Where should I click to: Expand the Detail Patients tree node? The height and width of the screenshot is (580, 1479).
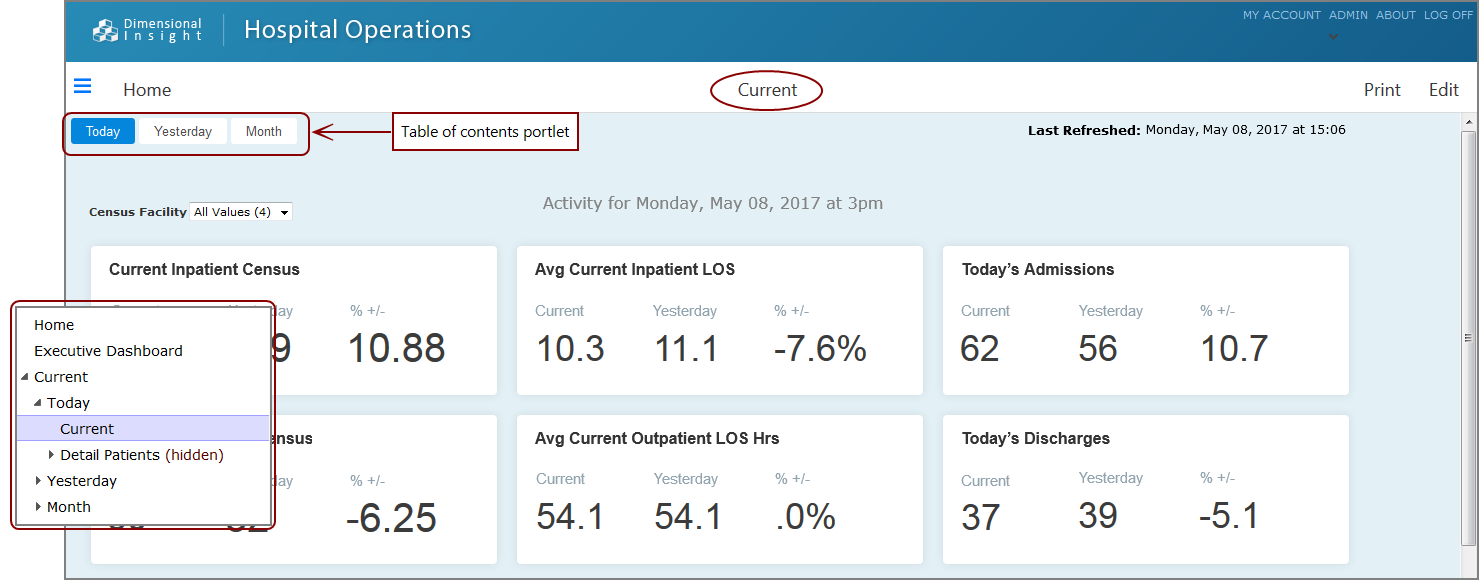51,455
